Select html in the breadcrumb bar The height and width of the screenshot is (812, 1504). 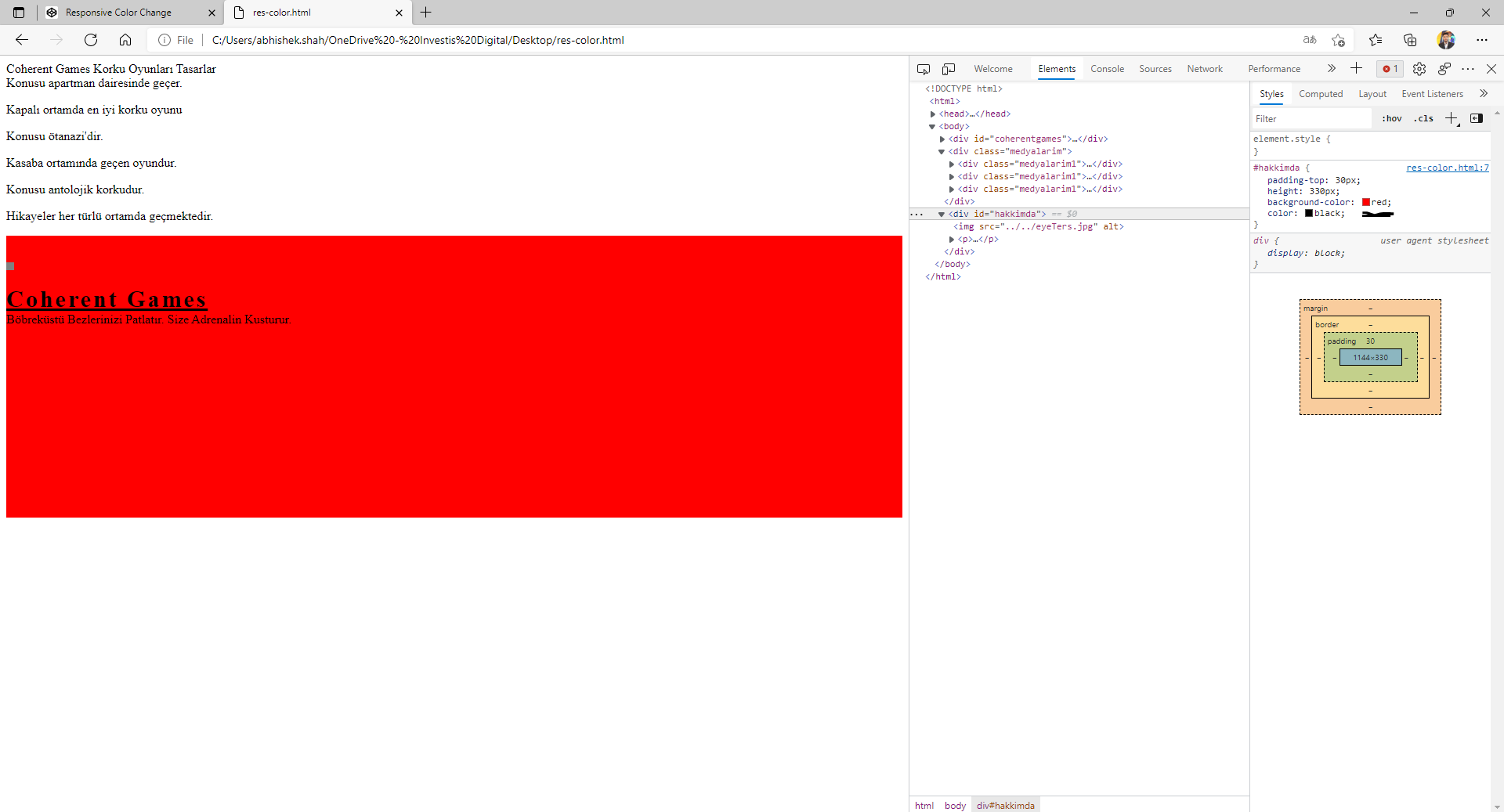pos(924,805)
